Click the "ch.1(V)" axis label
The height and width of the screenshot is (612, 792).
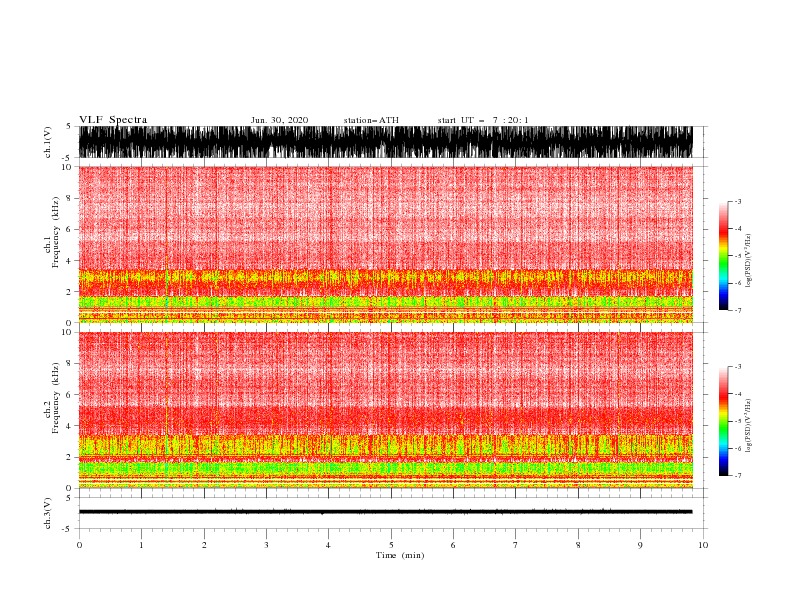click(x=48, y=143)
